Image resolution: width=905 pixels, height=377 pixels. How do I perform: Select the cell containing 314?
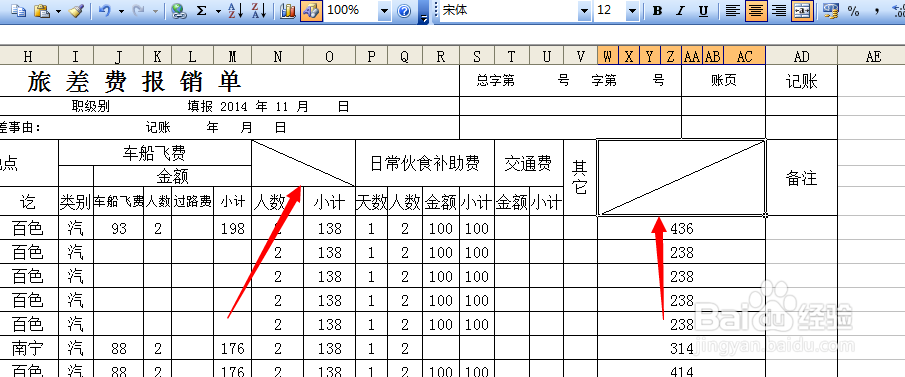(x=681, y=348)
